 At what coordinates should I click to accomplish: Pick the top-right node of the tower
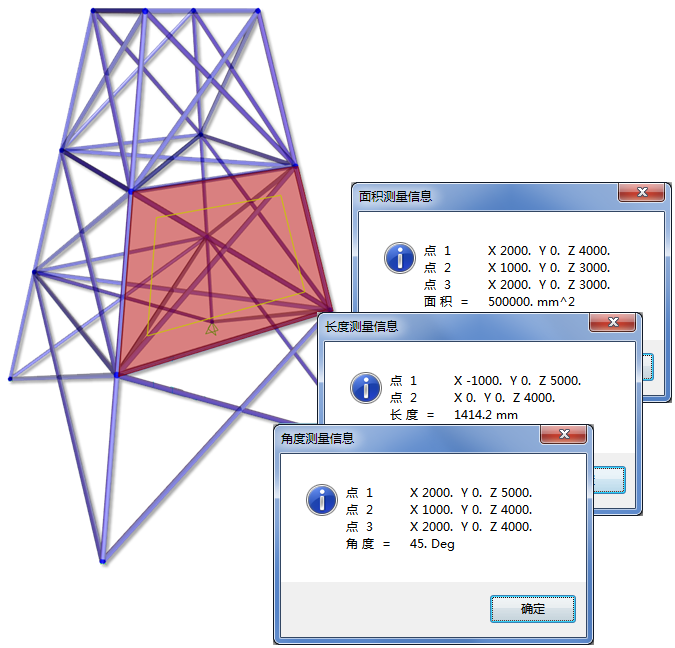[x=259, y=12]
